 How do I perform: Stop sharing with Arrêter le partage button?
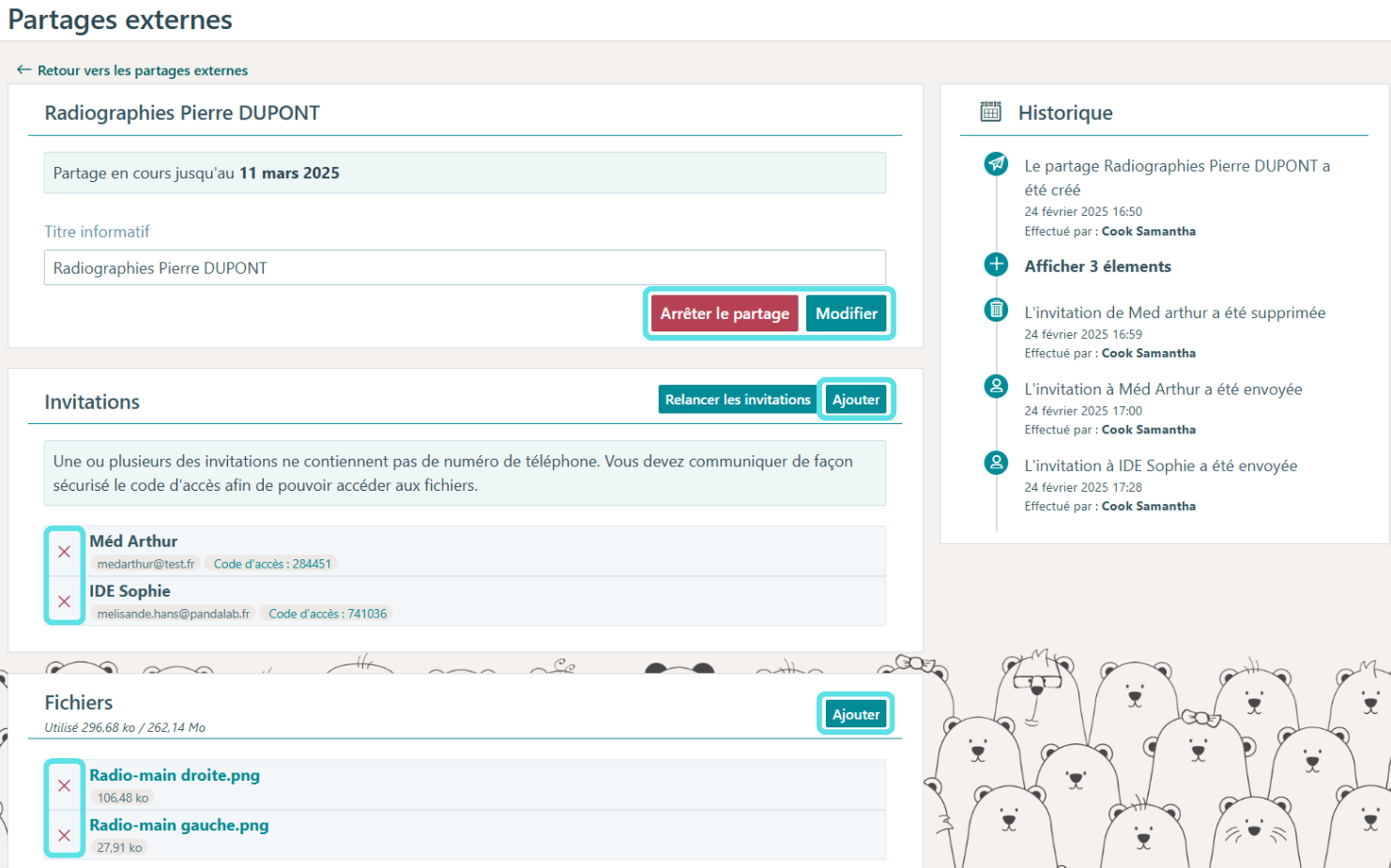point(725,313)
